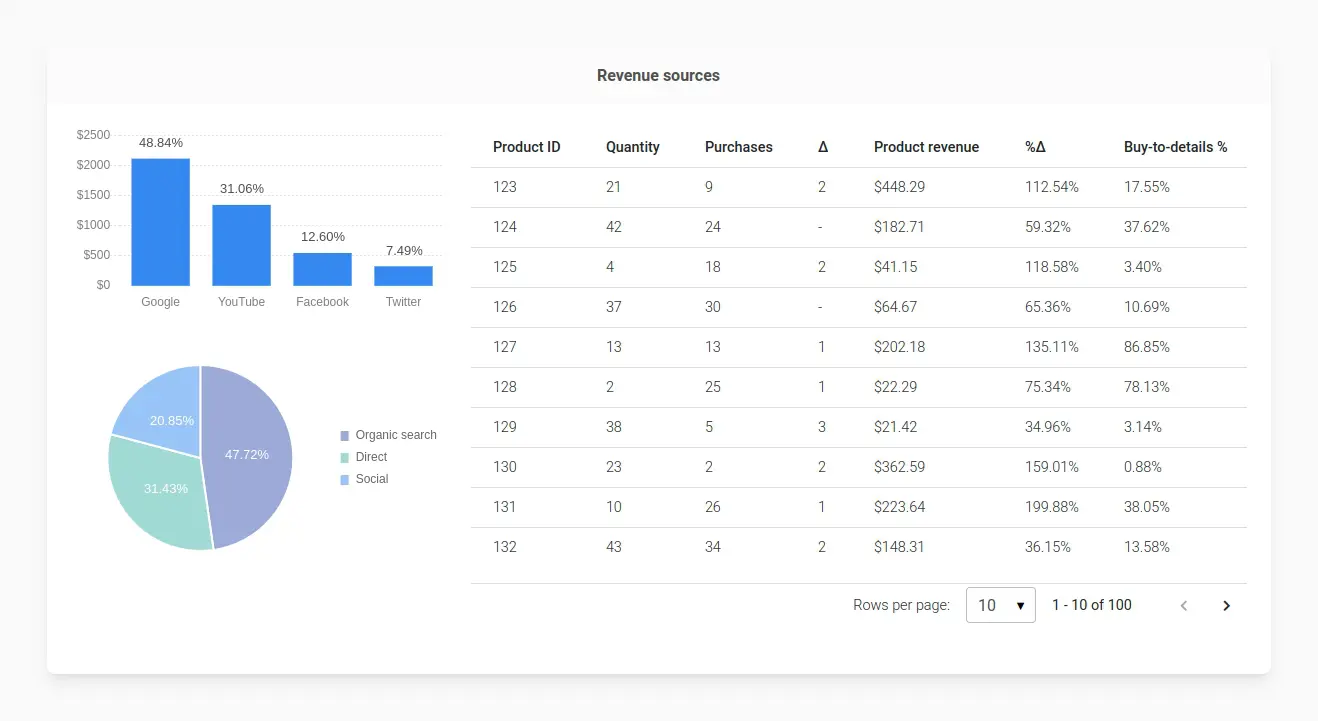Viewport: 1318px width, 721px height.
Task: Click revenue value $448.29
Action: point(899,187)
